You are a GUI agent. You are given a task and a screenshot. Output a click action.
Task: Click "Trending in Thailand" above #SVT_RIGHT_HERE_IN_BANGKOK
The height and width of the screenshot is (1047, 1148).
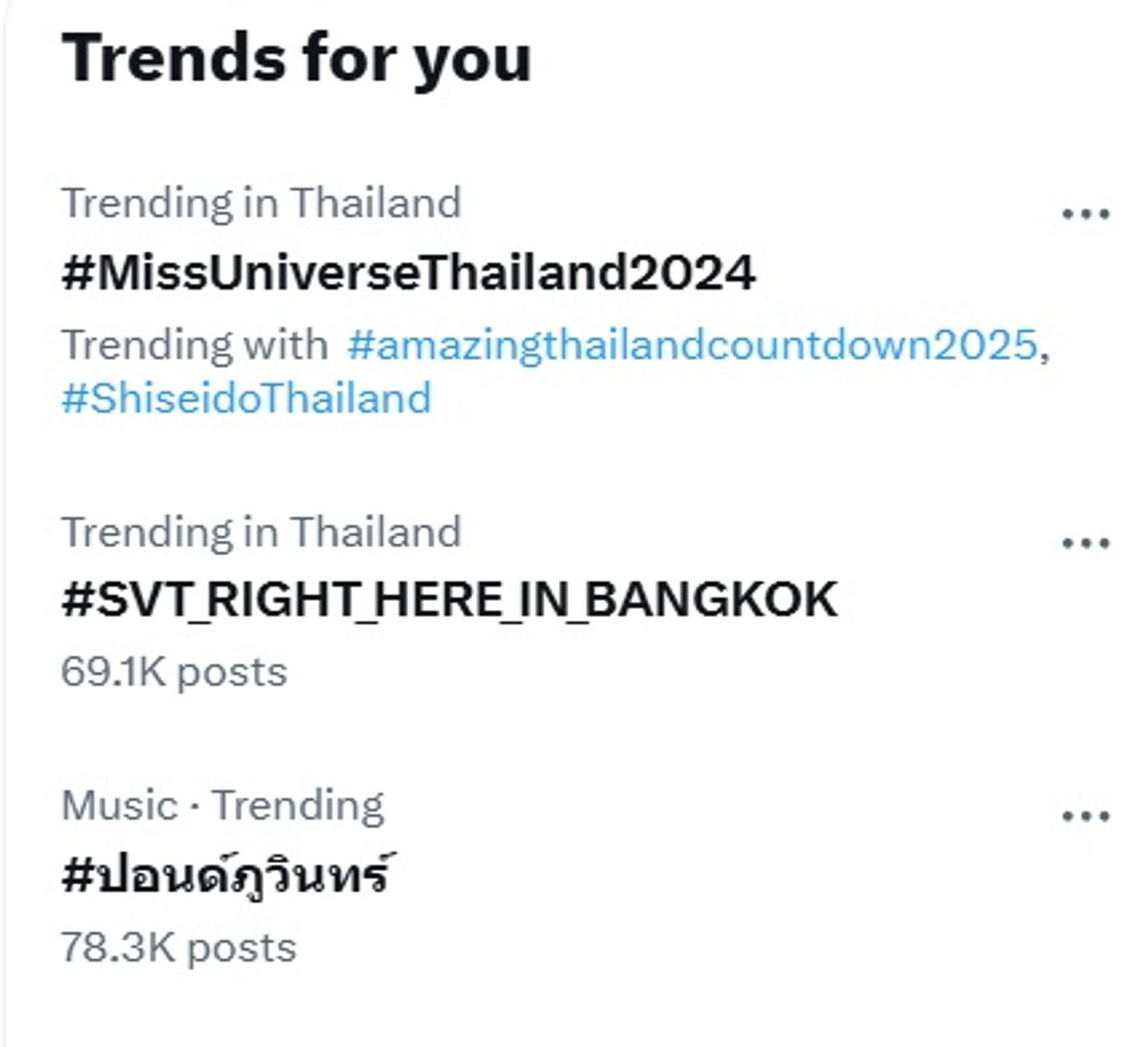coord(261,532)
